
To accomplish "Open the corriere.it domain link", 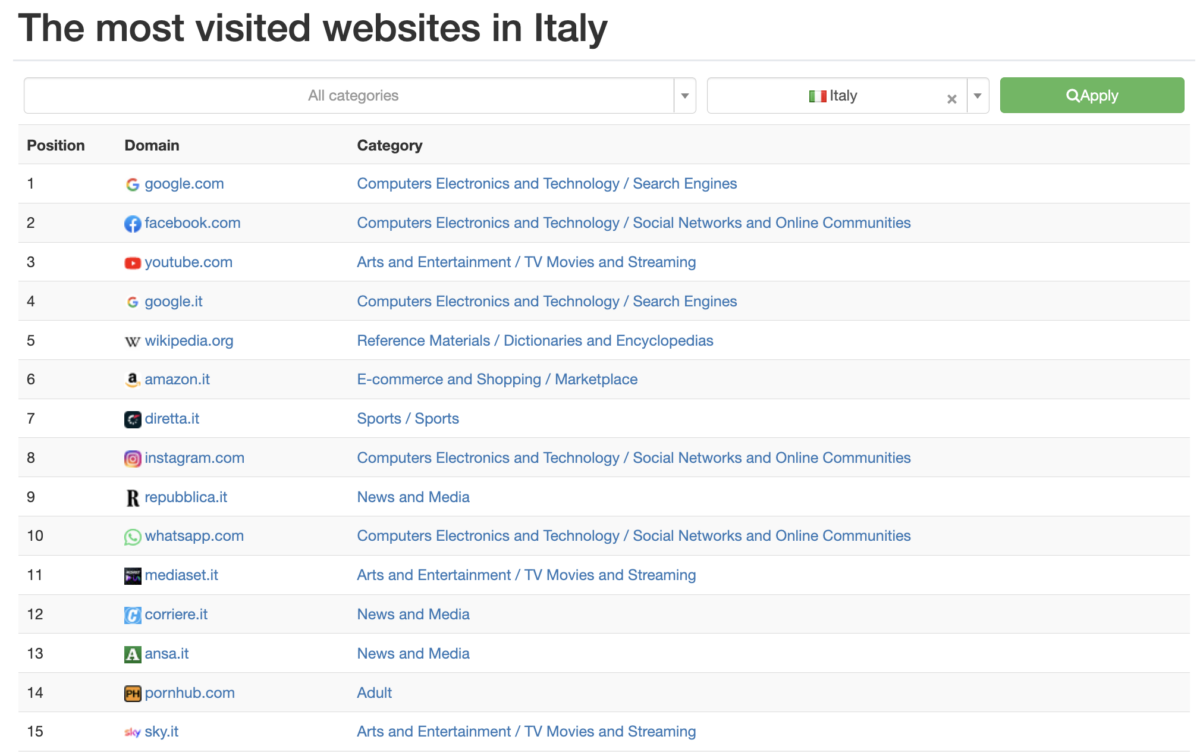I will pos(176,615).
